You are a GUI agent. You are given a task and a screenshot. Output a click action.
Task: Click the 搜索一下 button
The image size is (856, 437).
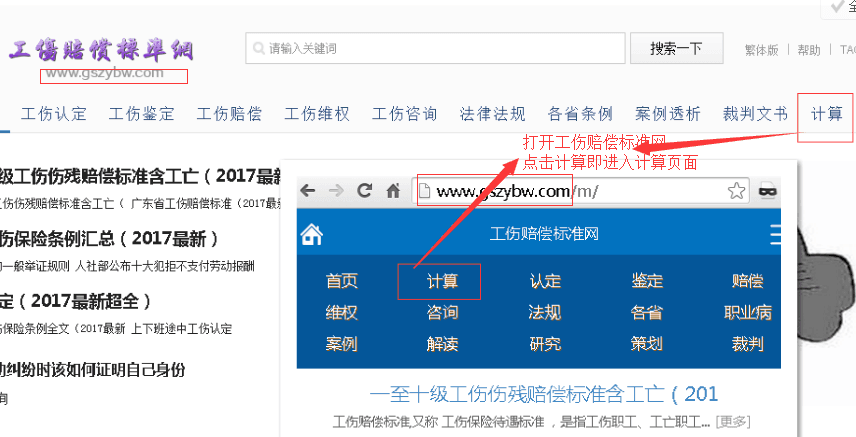coord(676,48)
